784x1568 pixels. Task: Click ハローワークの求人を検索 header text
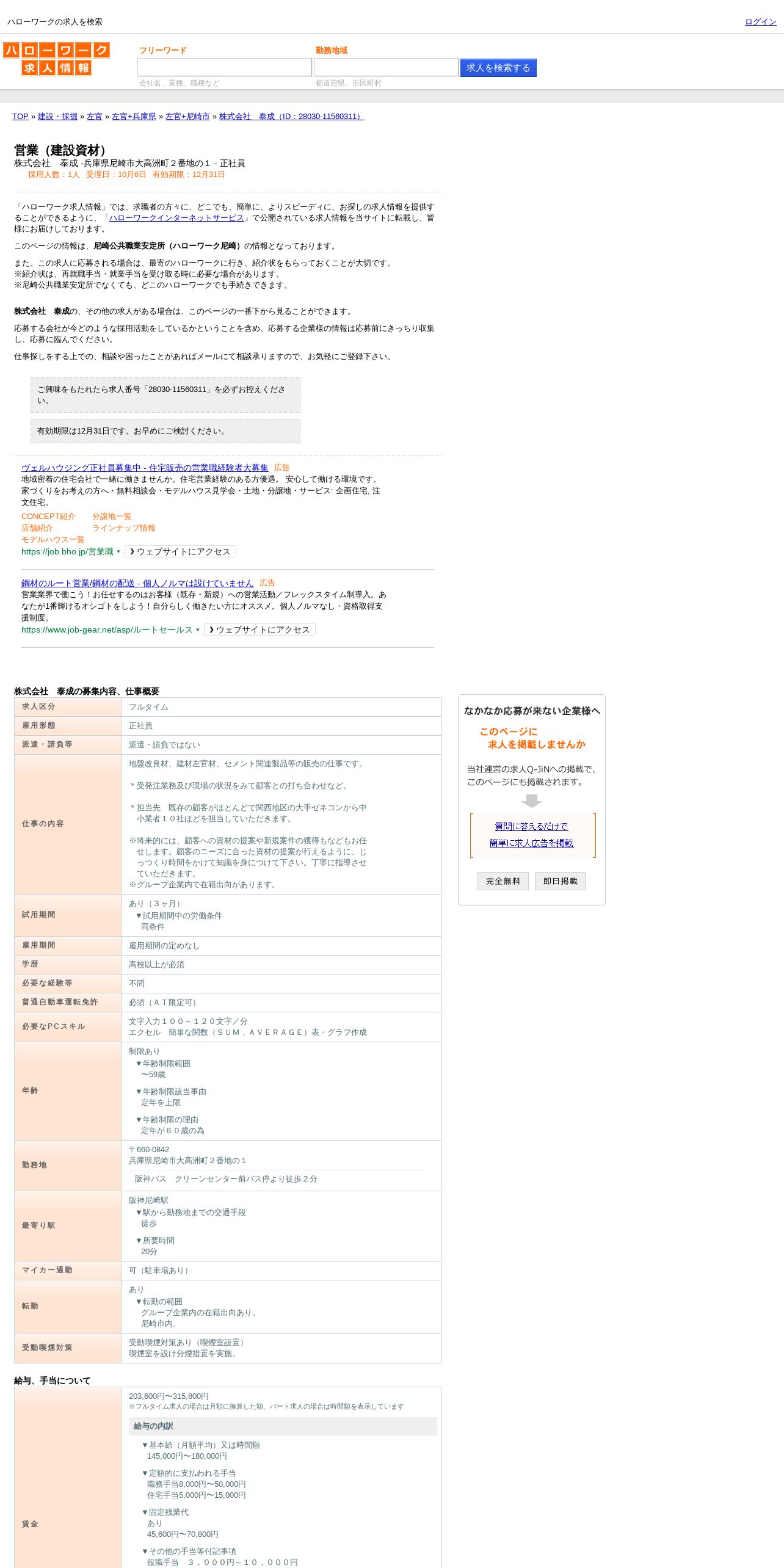55,22
